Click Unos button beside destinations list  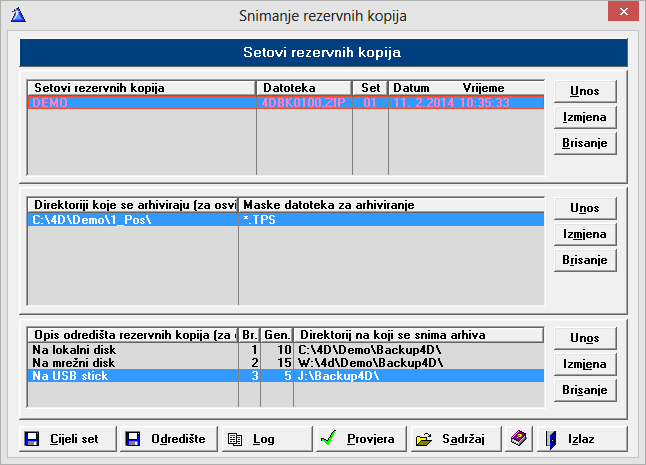(x=585, y=338)
